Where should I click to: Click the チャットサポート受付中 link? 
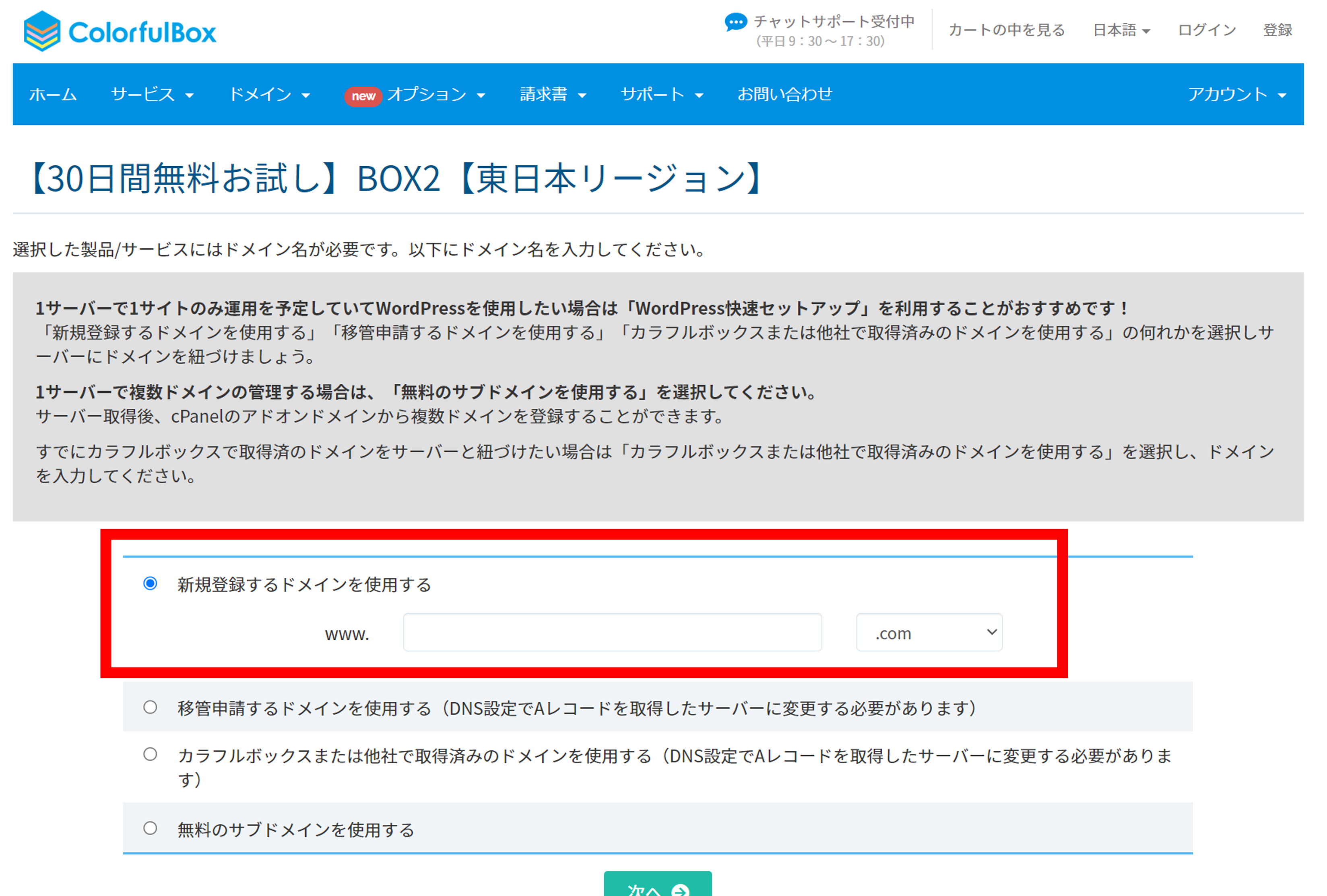click(x=834, y=22)
